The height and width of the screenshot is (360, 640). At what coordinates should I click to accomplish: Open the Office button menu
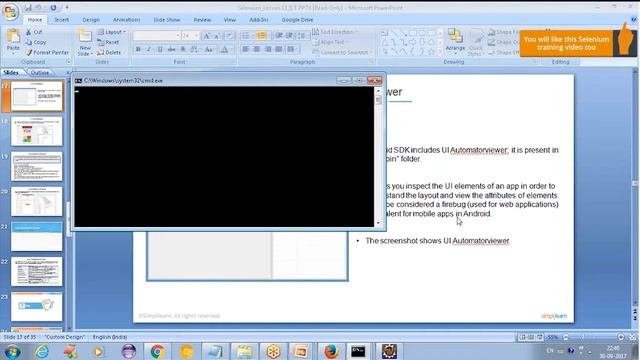(10, 11)
